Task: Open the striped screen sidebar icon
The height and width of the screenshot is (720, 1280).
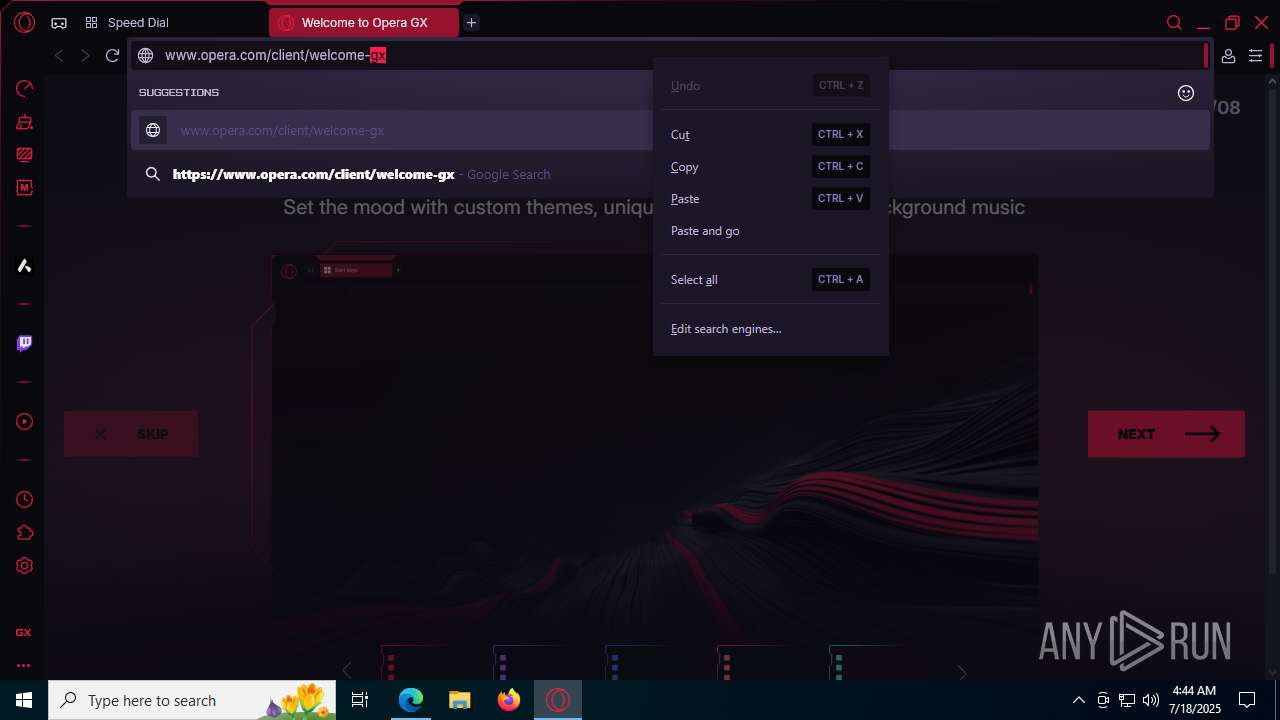Action: (24, 155)
